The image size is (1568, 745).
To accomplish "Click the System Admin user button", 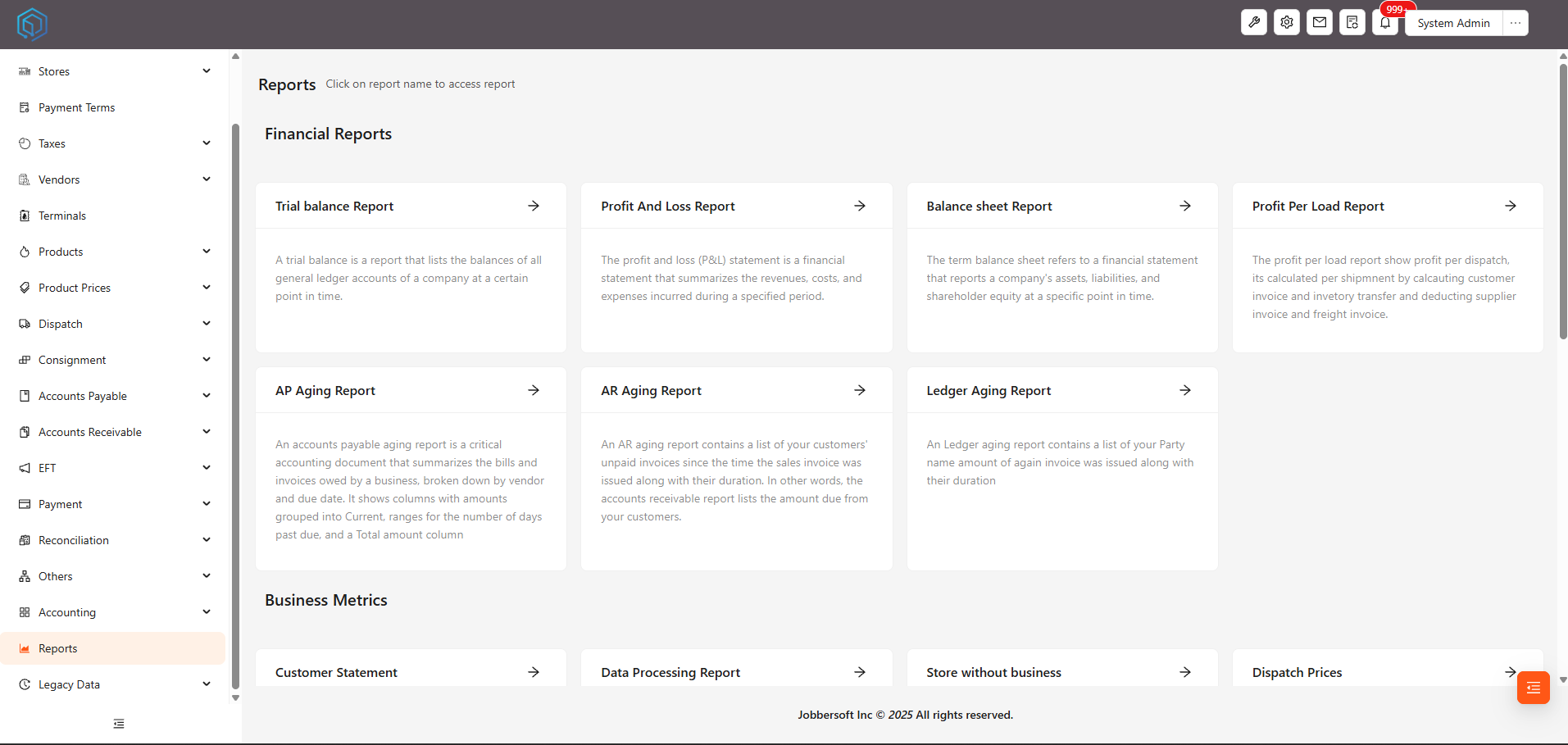I will click(1453, 23).
